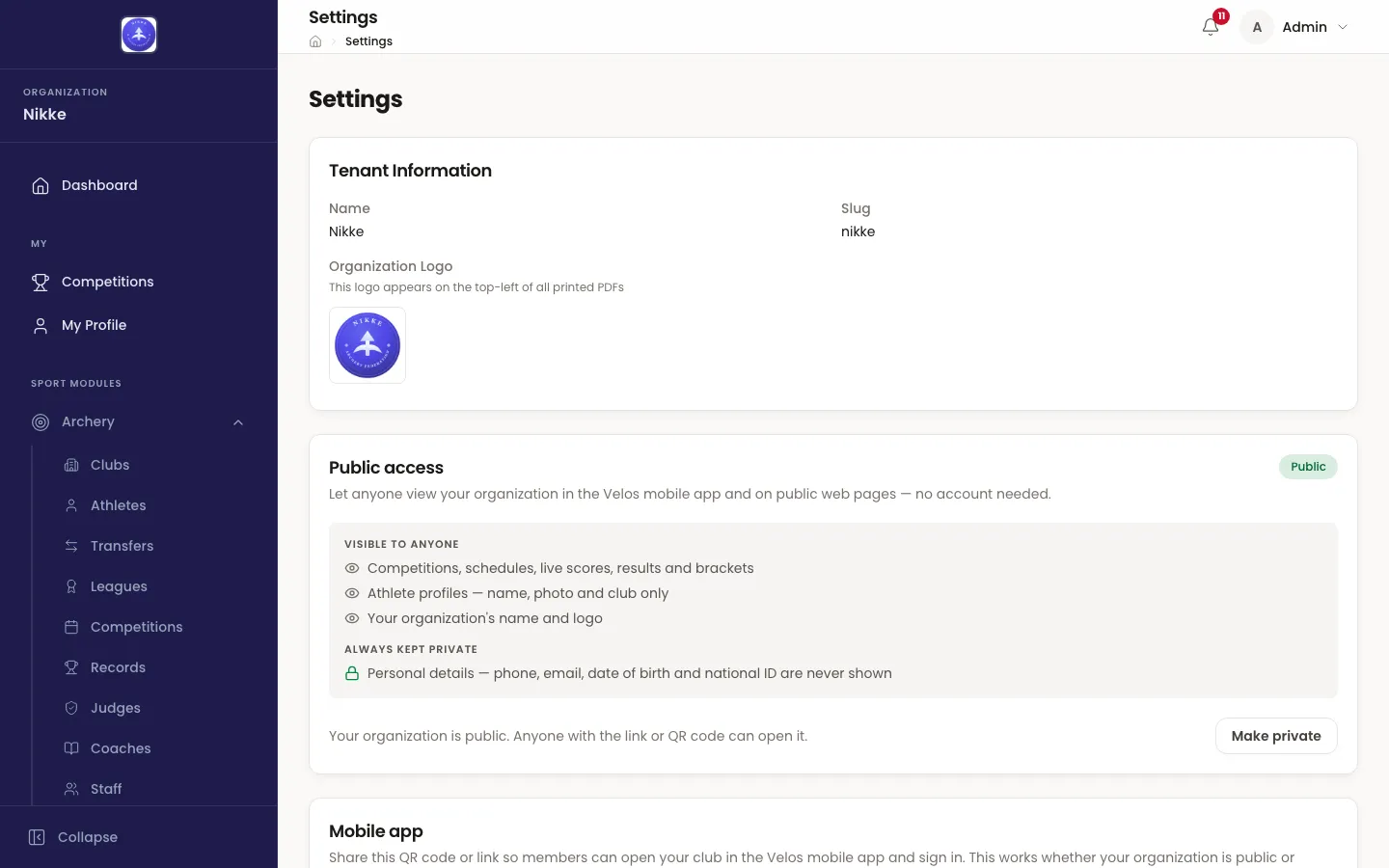Screen dimensions: 1389x868
Task: Click the Collapse sidebar label
Action: tap(88, 837)
